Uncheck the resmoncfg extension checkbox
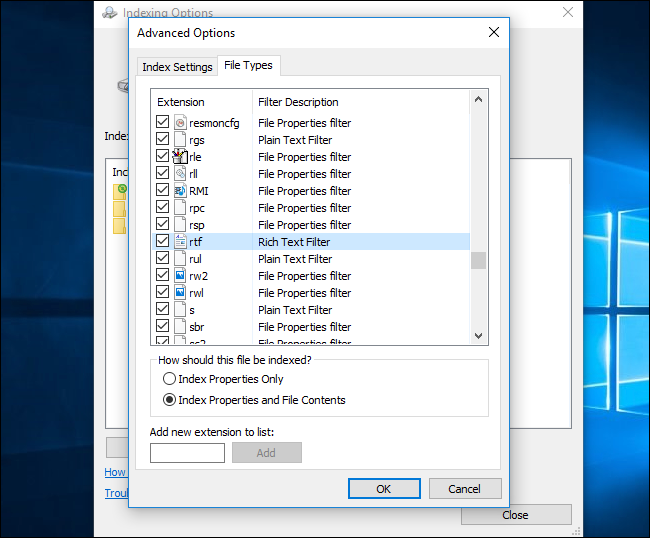Screen dimensions: 650x538 tap(162, 122)
